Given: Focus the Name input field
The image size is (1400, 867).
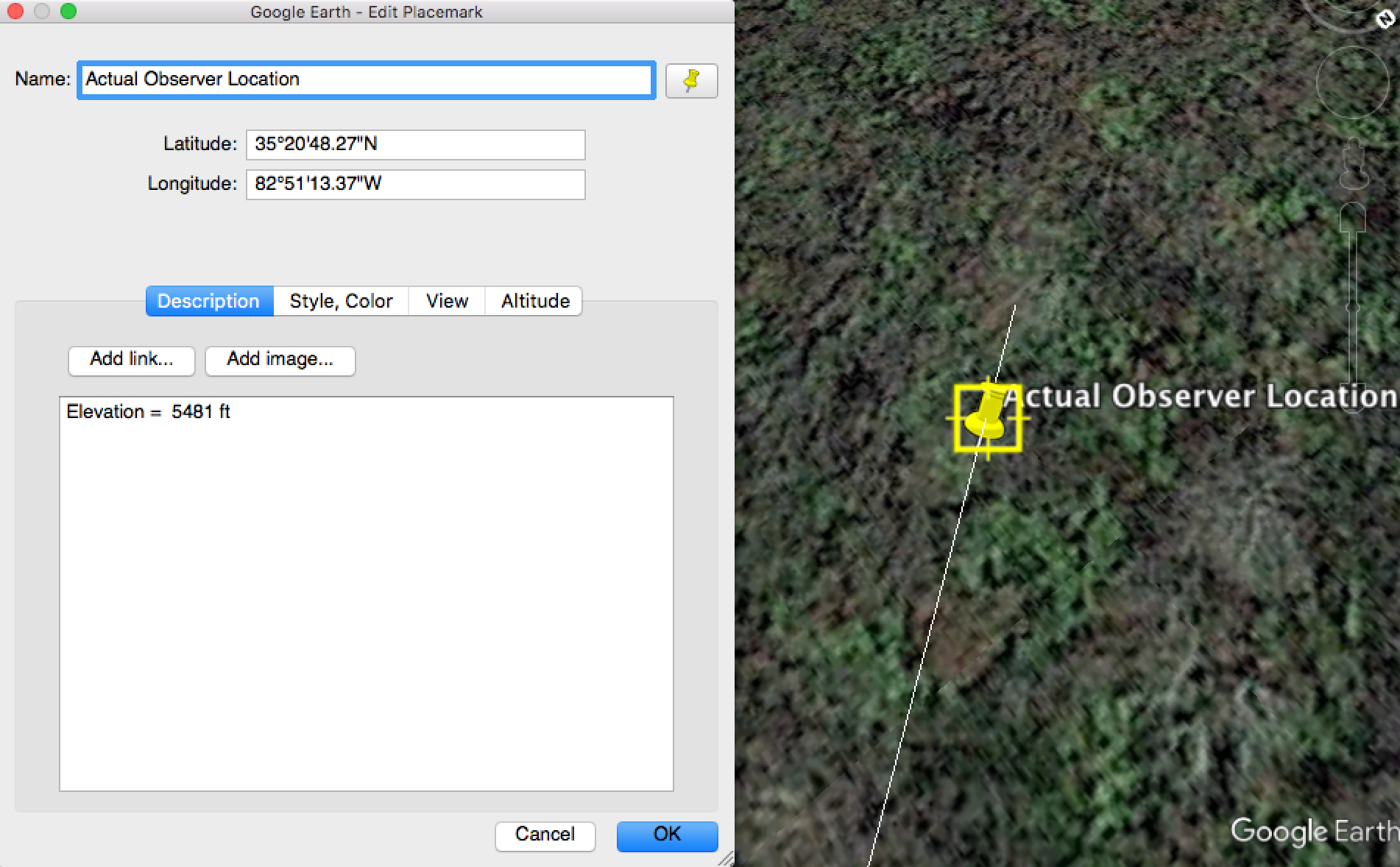Looking at the screenshot, I should coord(367,79).
